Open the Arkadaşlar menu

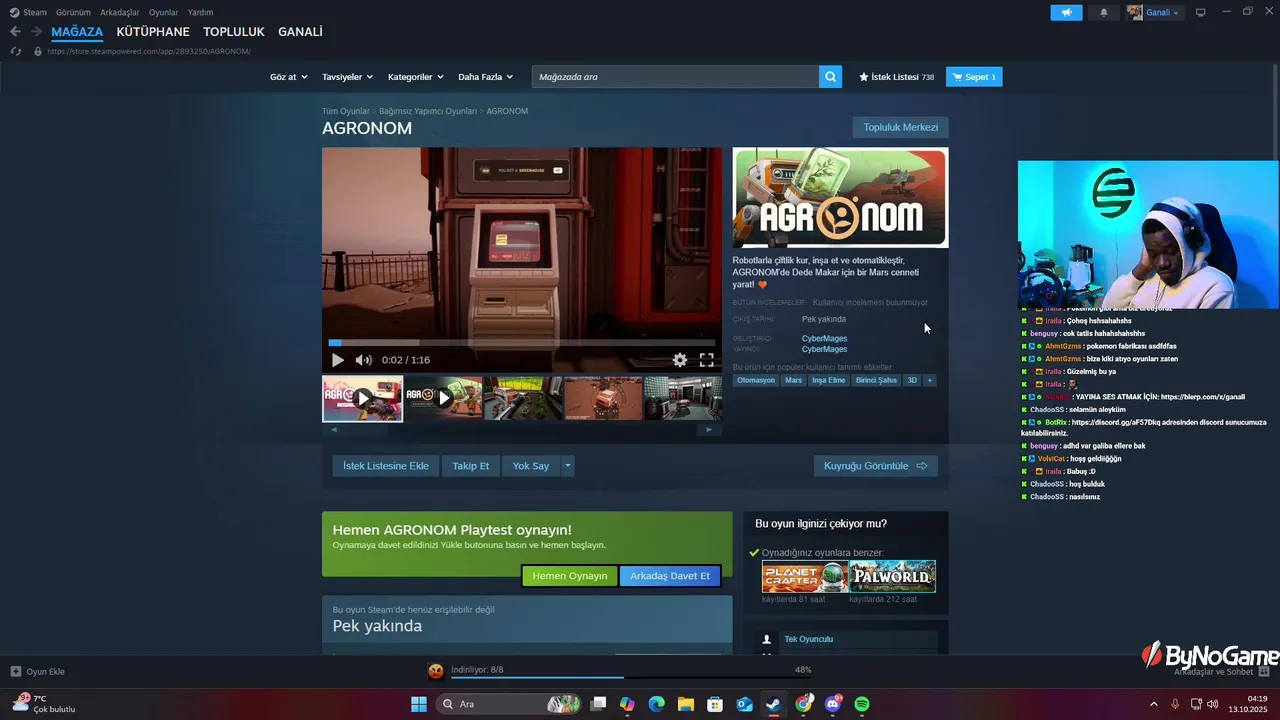(120, 12)
